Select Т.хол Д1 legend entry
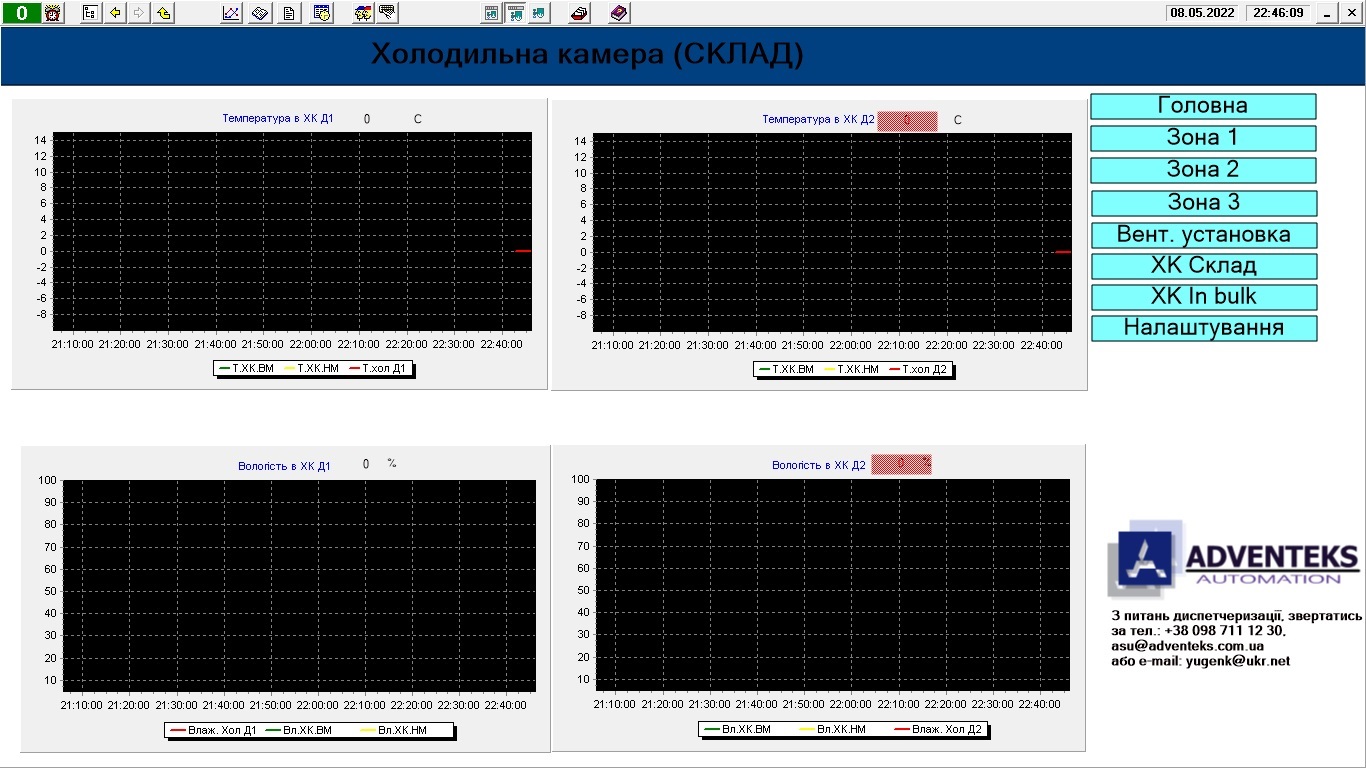The width and height of the screenshot is (1366, 768). [379, 368]
